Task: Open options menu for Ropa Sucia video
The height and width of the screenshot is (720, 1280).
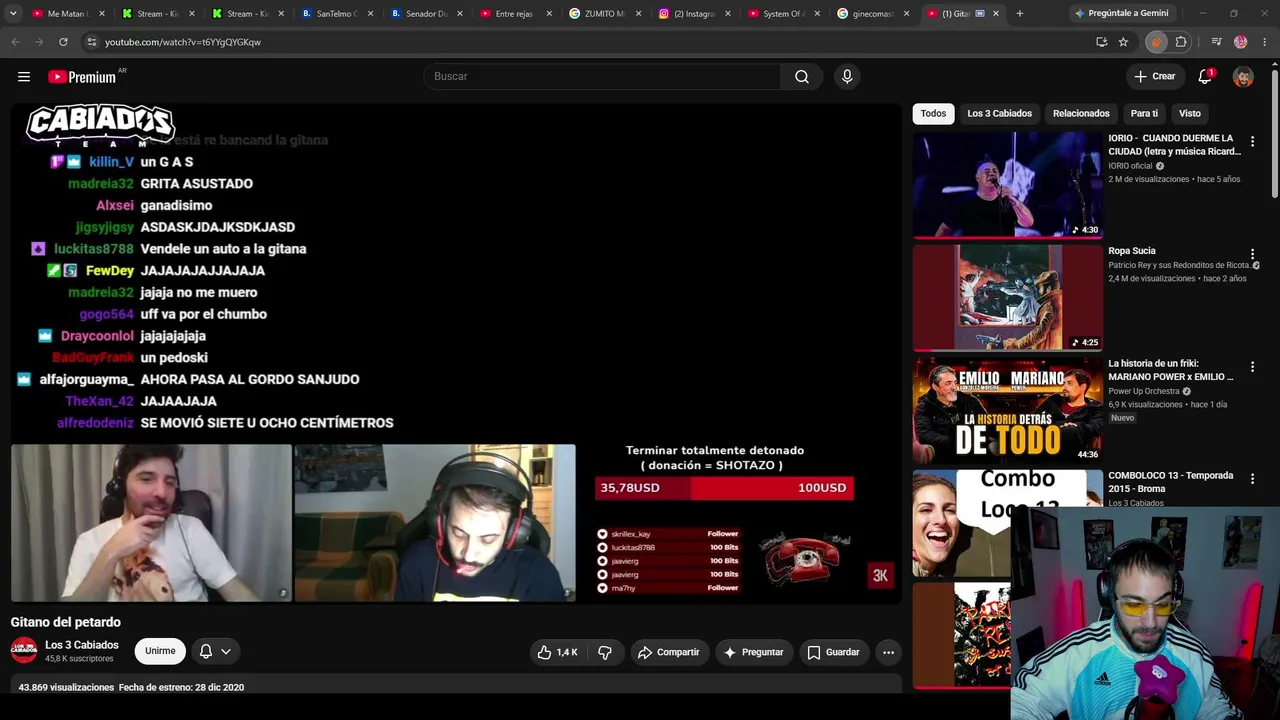Action: coord(1252,255)
